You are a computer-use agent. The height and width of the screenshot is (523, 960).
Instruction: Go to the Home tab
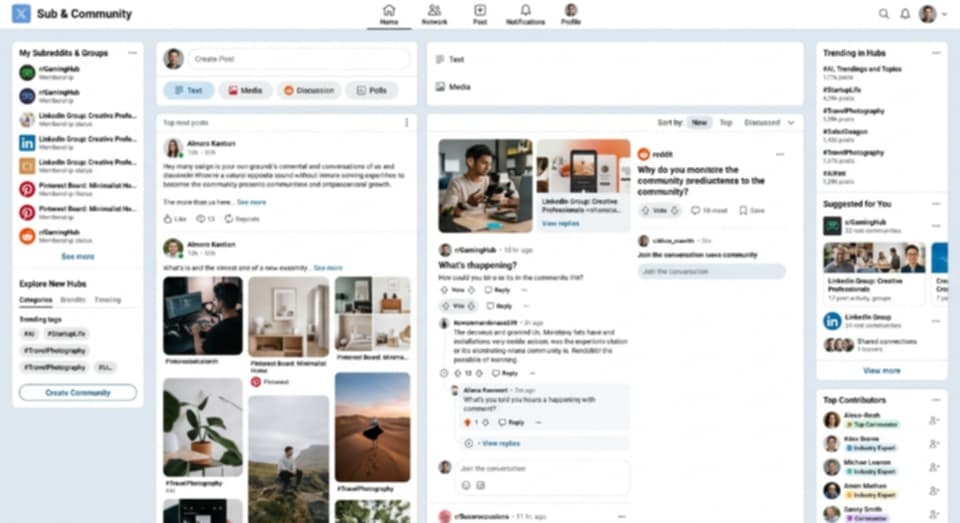[389, 15]
